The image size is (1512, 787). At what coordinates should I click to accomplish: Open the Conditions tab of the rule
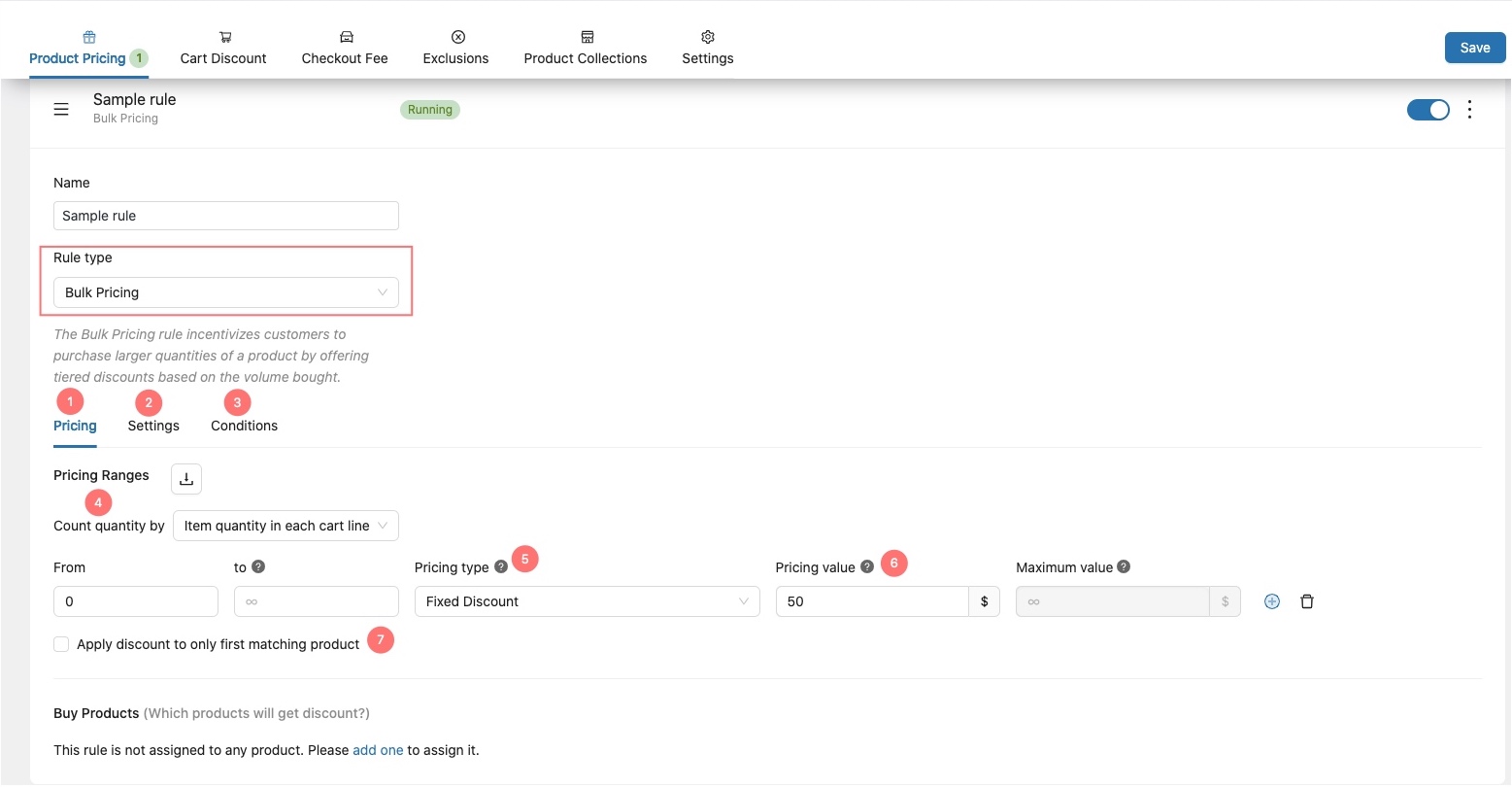[x=244, y=426]
